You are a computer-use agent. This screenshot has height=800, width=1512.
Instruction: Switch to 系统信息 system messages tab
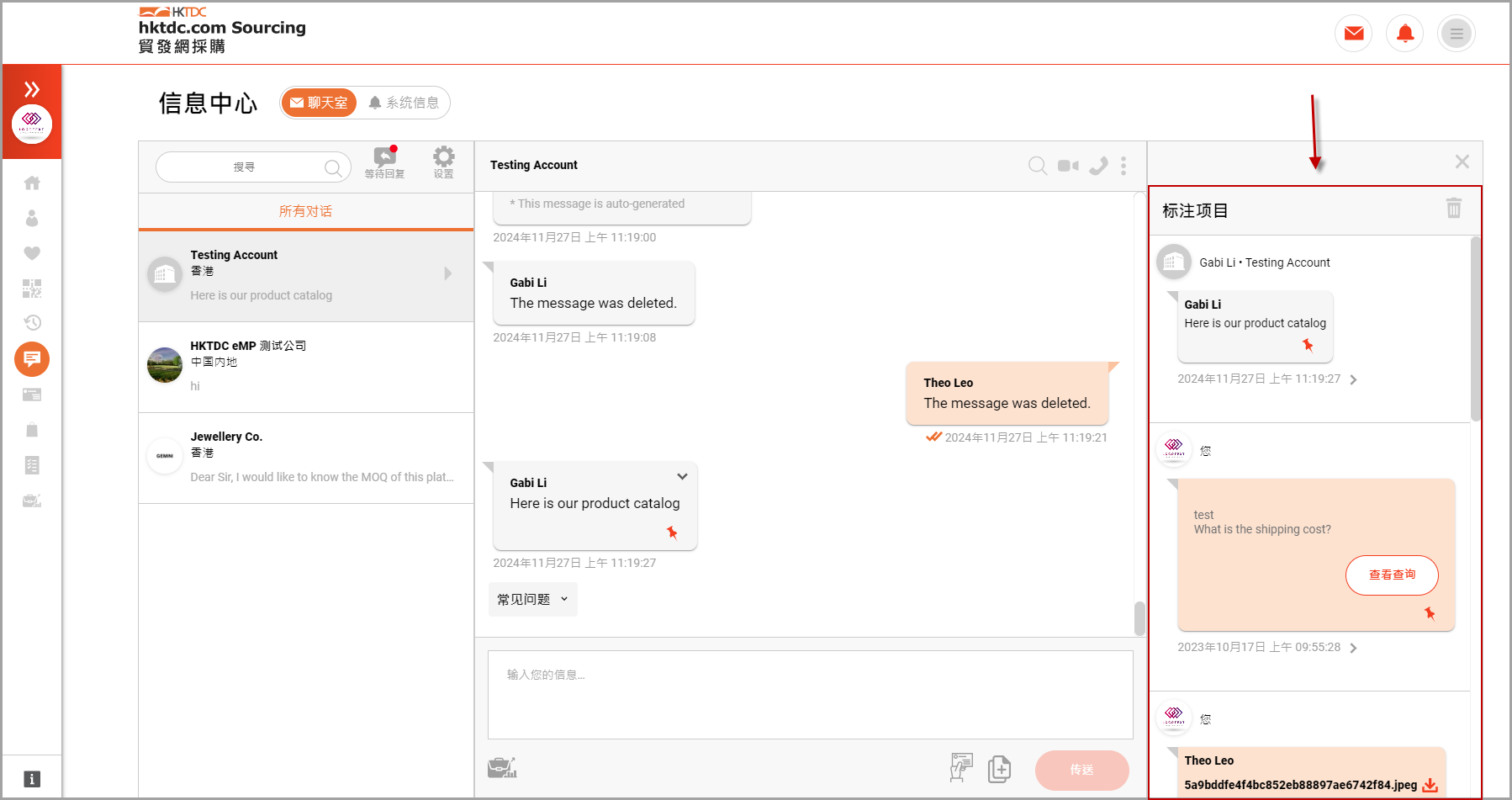pyautogui.click(x=404, y=103)
